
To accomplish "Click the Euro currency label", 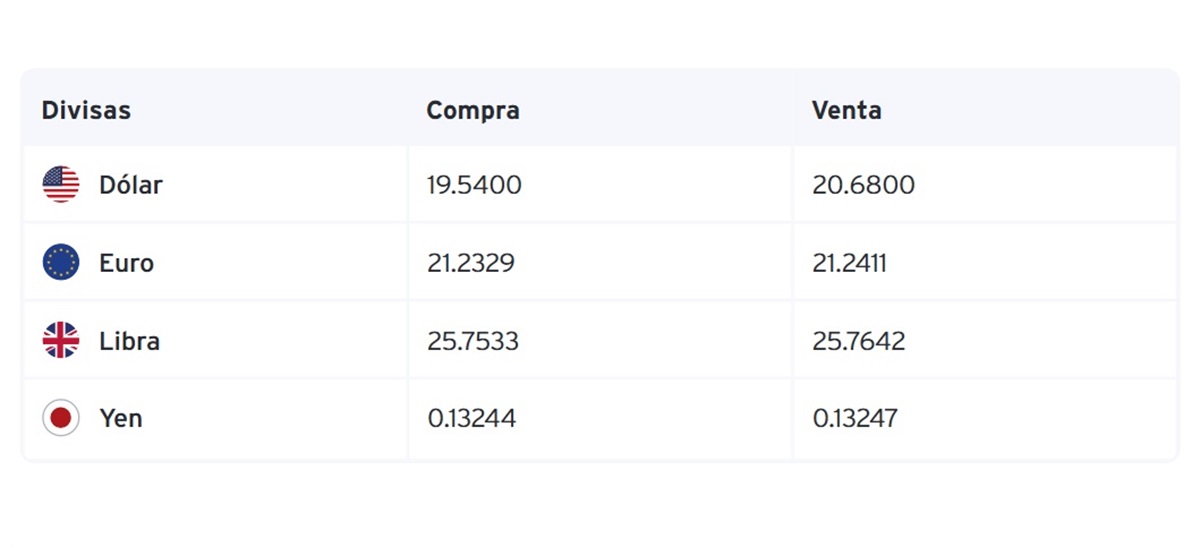I will [127, 263].
